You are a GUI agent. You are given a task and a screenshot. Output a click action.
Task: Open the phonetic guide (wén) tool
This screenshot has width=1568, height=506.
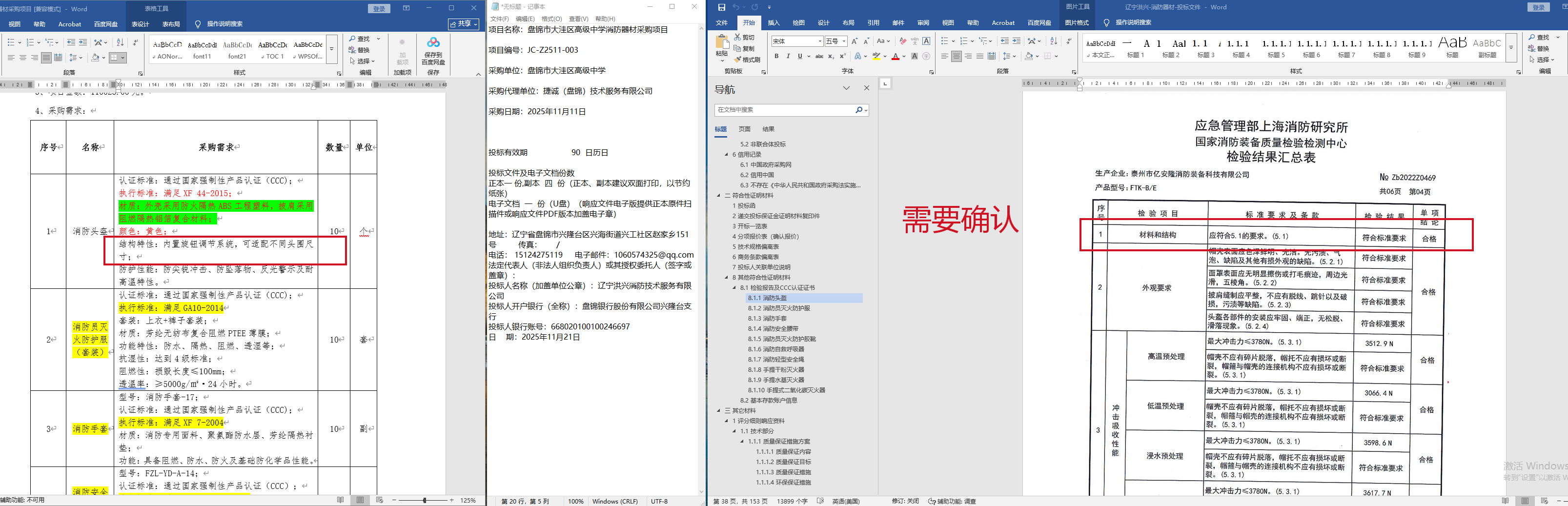click(914, 41)
